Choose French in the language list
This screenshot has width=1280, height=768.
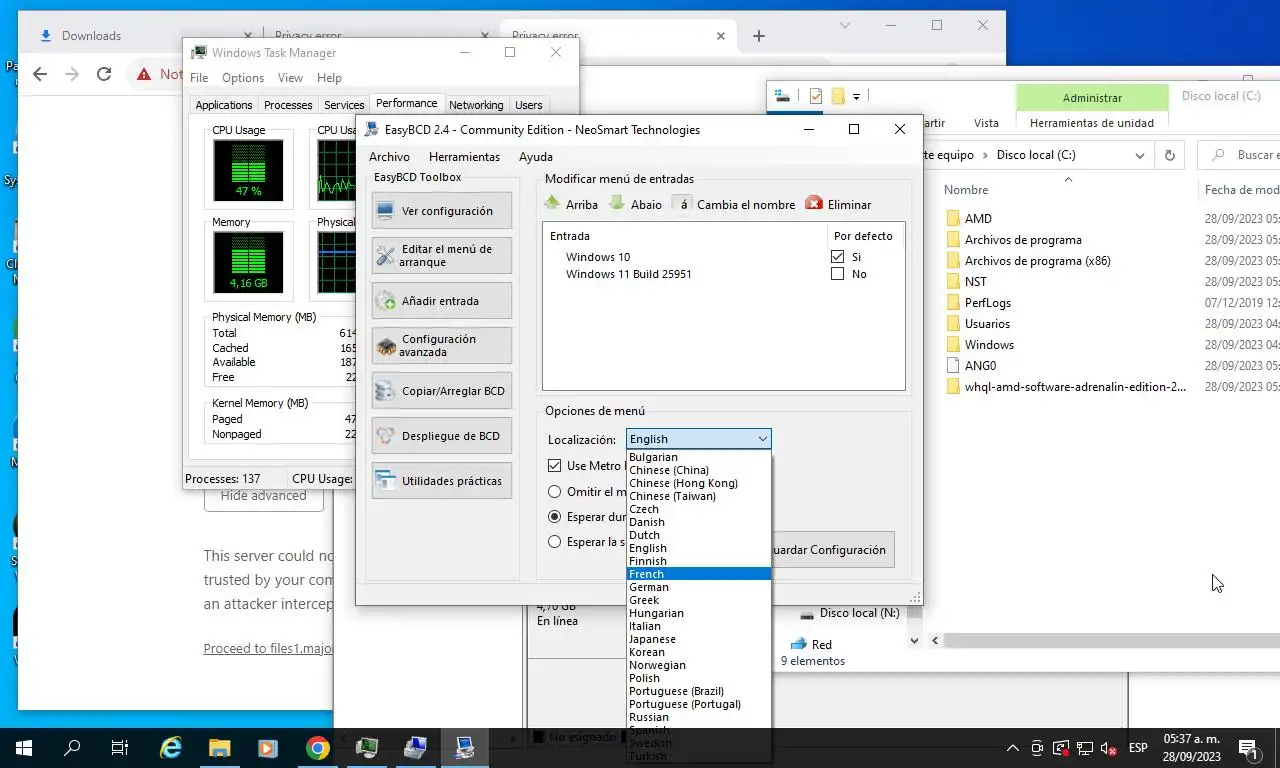699,574
